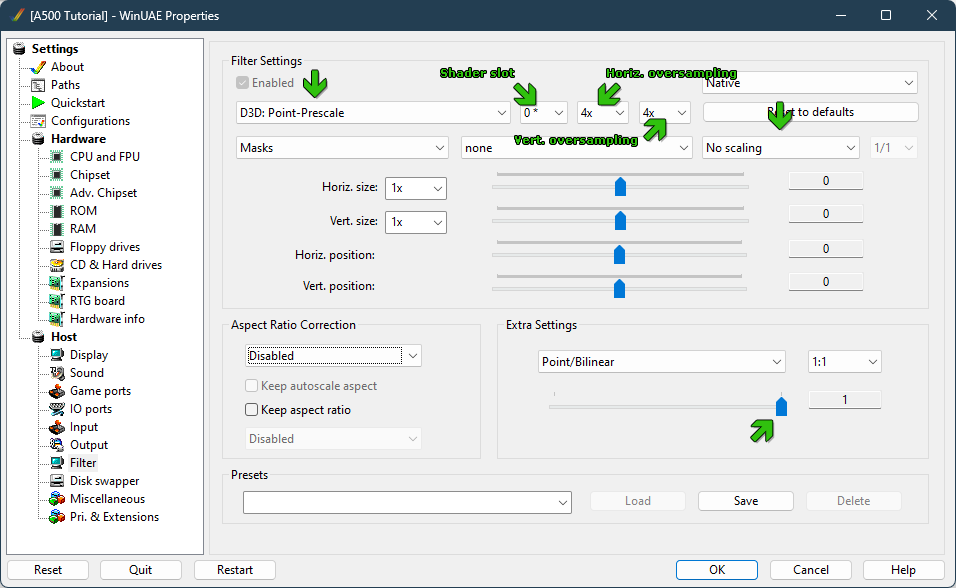956x588 pixels.
Task: Click the Game ports joystick icon
Action: [57, 391]
